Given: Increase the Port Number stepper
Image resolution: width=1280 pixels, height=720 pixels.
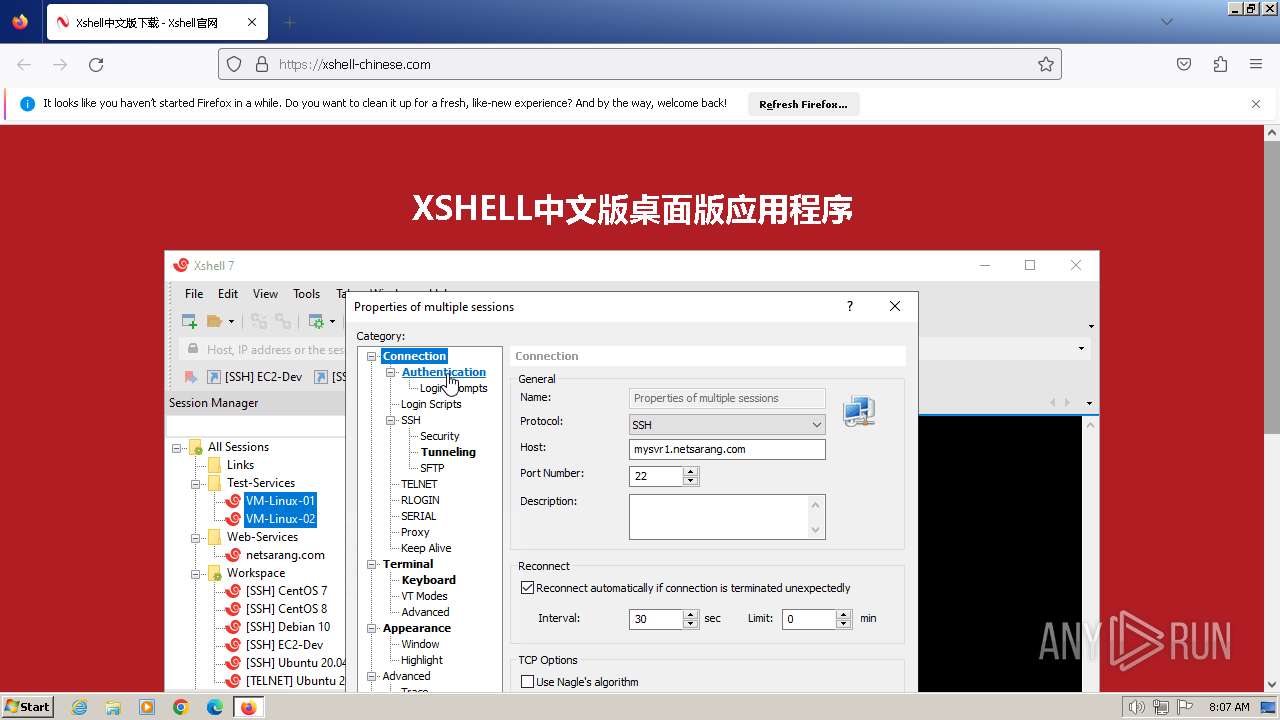Looking at the screenshot, I should 690,472.
